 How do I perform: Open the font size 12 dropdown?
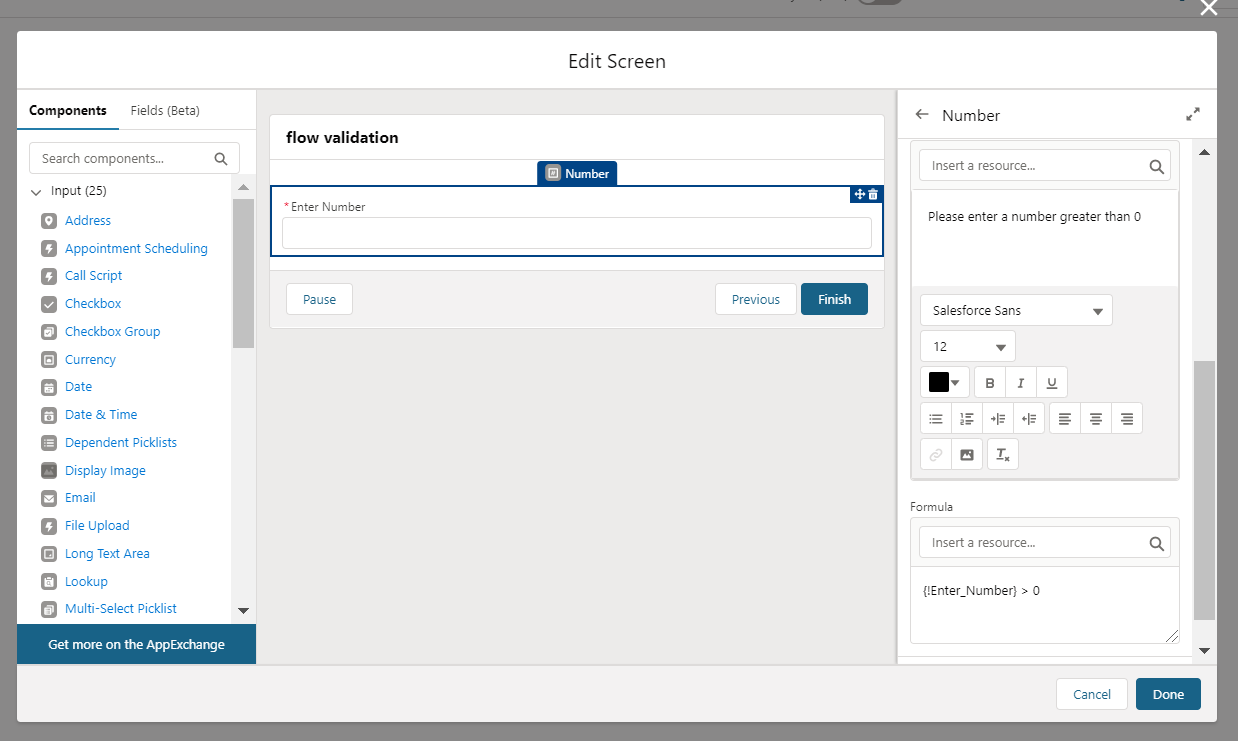[x=967, y=345]
